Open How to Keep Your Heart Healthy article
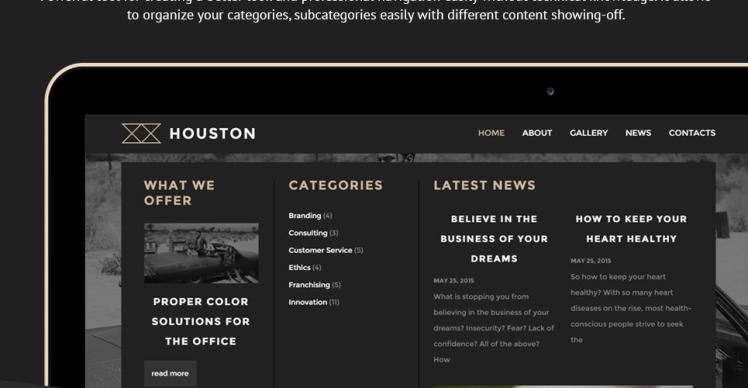 pyautogui.click(x=631, y=229)
